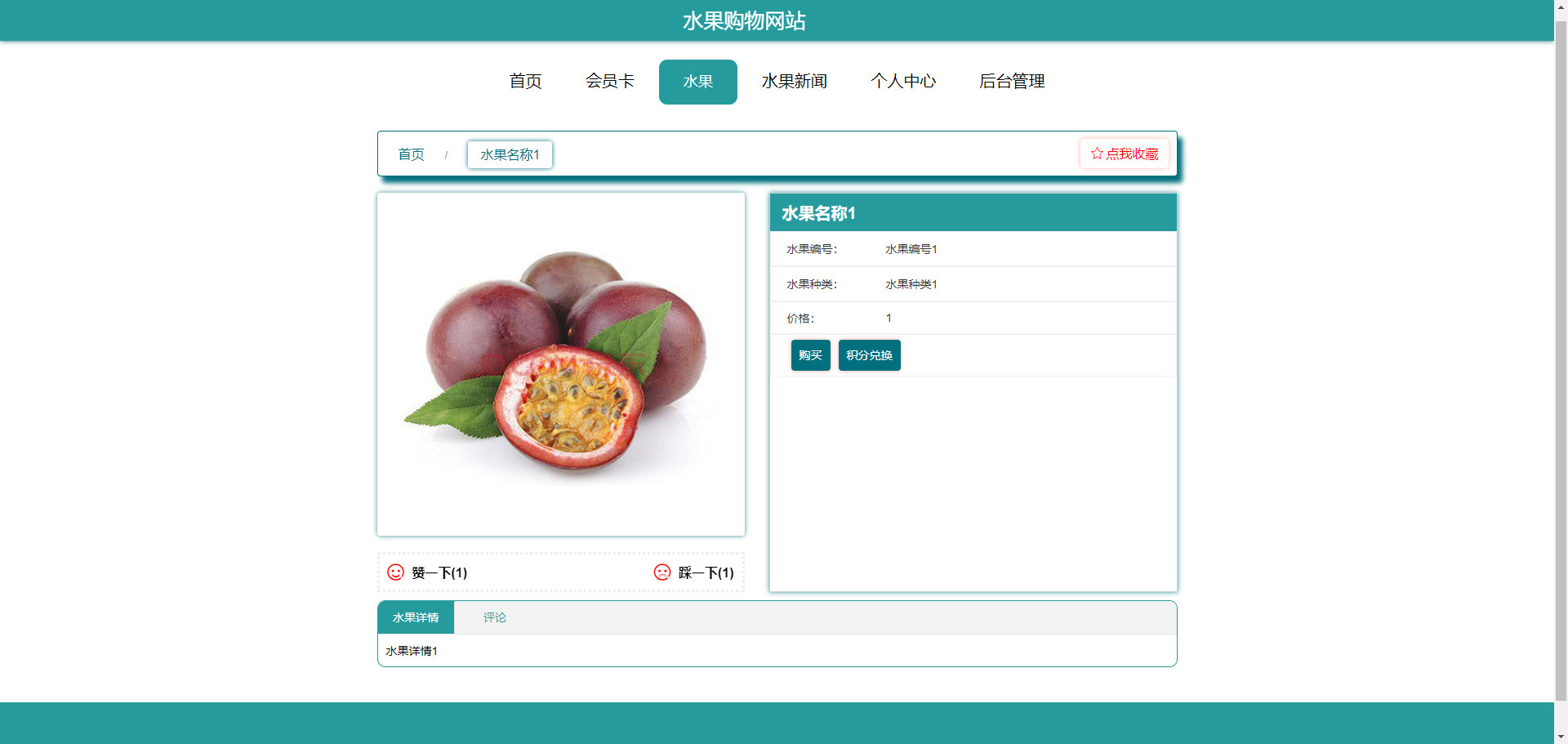Image resolution: width=1568 pixels, height=744 pixels.
Task: Select the 水果 navigation tab
Action: 698,82
